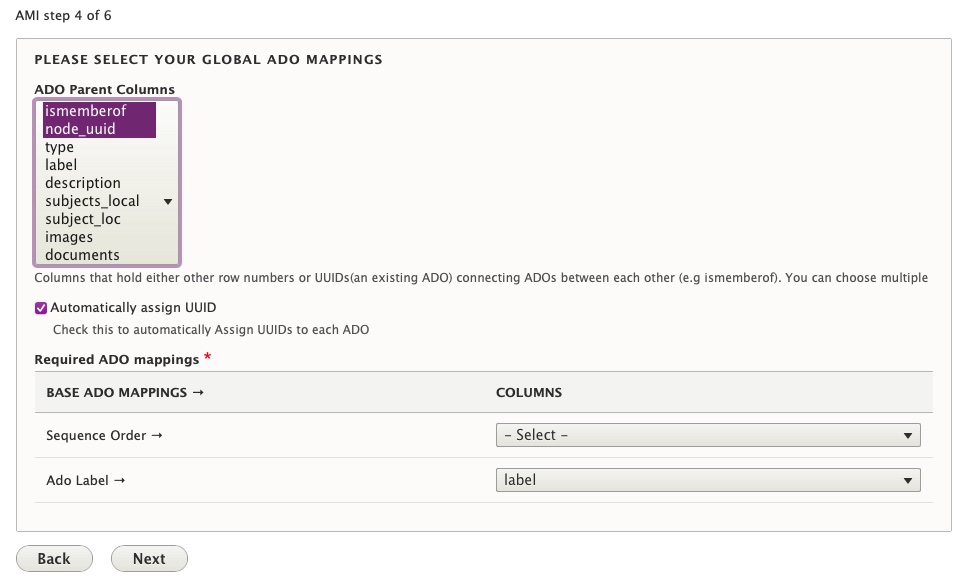Uncheck Automatically assign UUID checkbox
Screen dimensions: 964x582
point(41,308)
